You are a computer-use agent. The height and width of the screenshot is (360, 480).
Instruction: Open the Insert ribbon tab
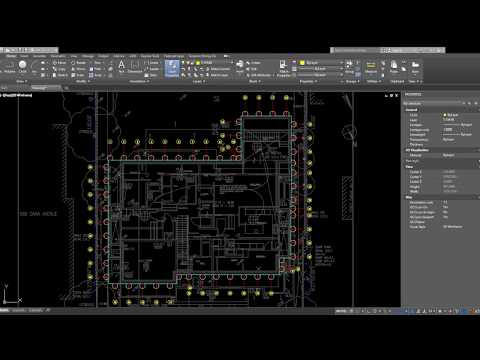tap(24, 56)
